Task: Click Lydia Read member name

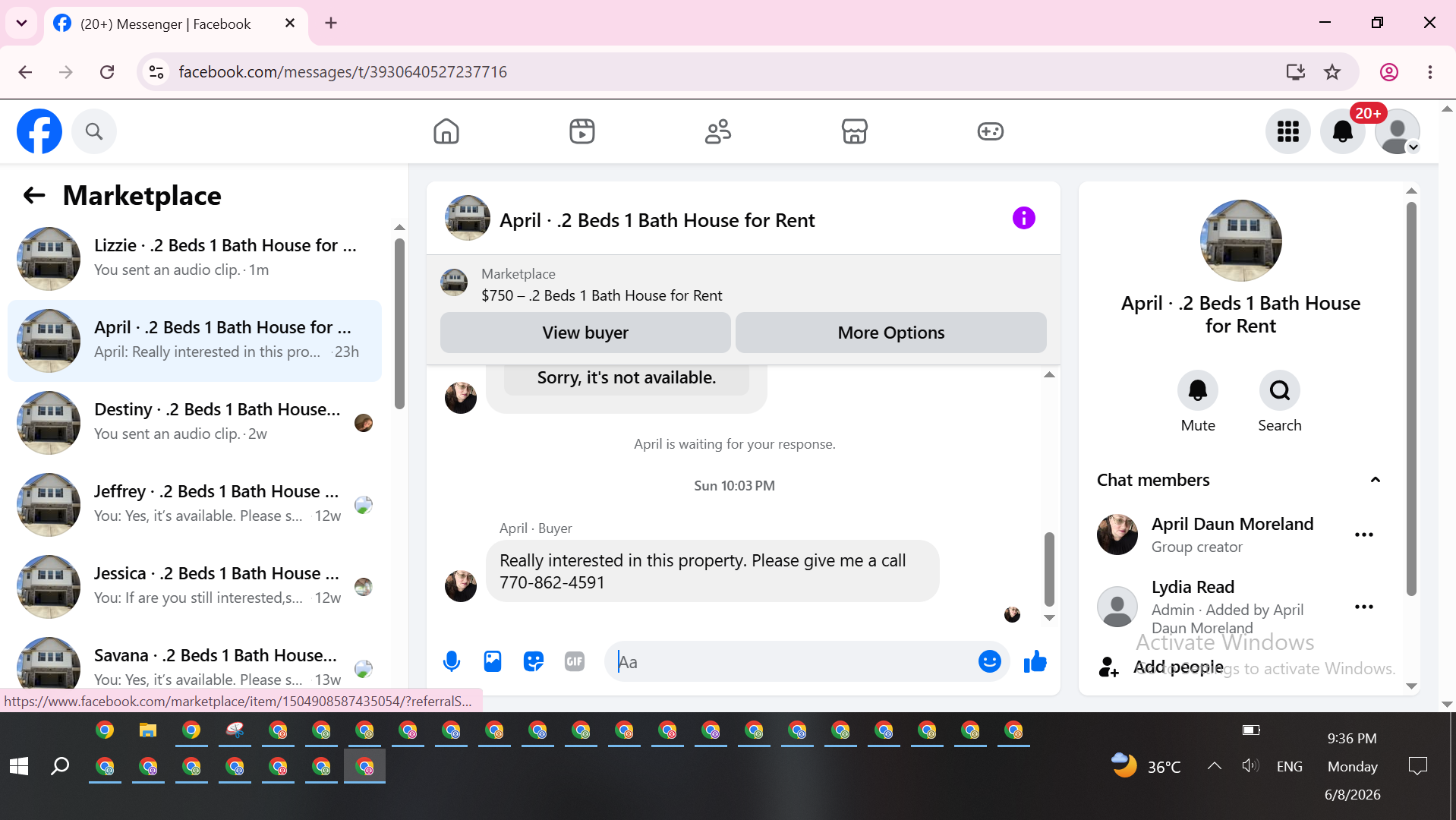Action: point(1193,587)
